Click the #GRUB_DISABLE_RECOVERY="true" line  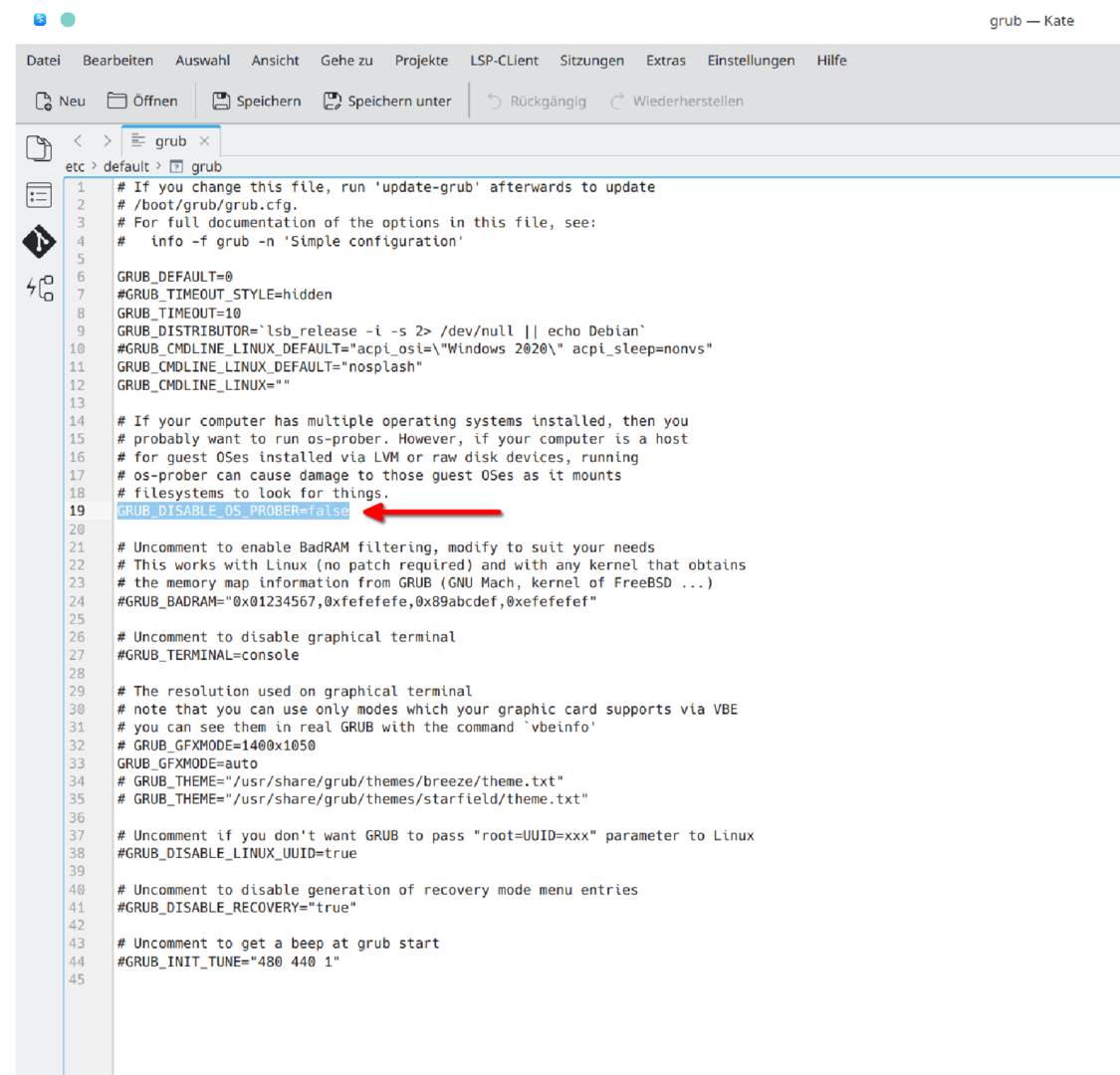236,908
